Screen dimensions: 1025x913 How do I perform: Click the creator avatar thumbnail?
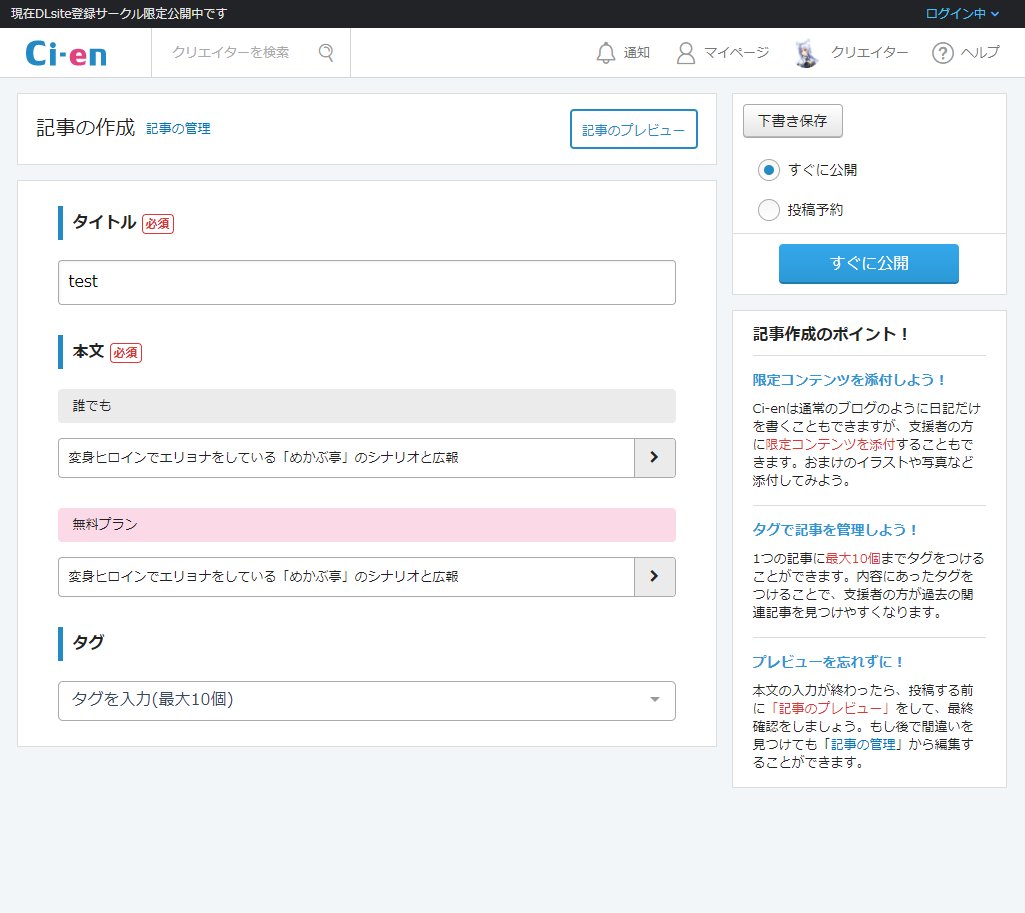pyautogui.click(x=807, y=53)
